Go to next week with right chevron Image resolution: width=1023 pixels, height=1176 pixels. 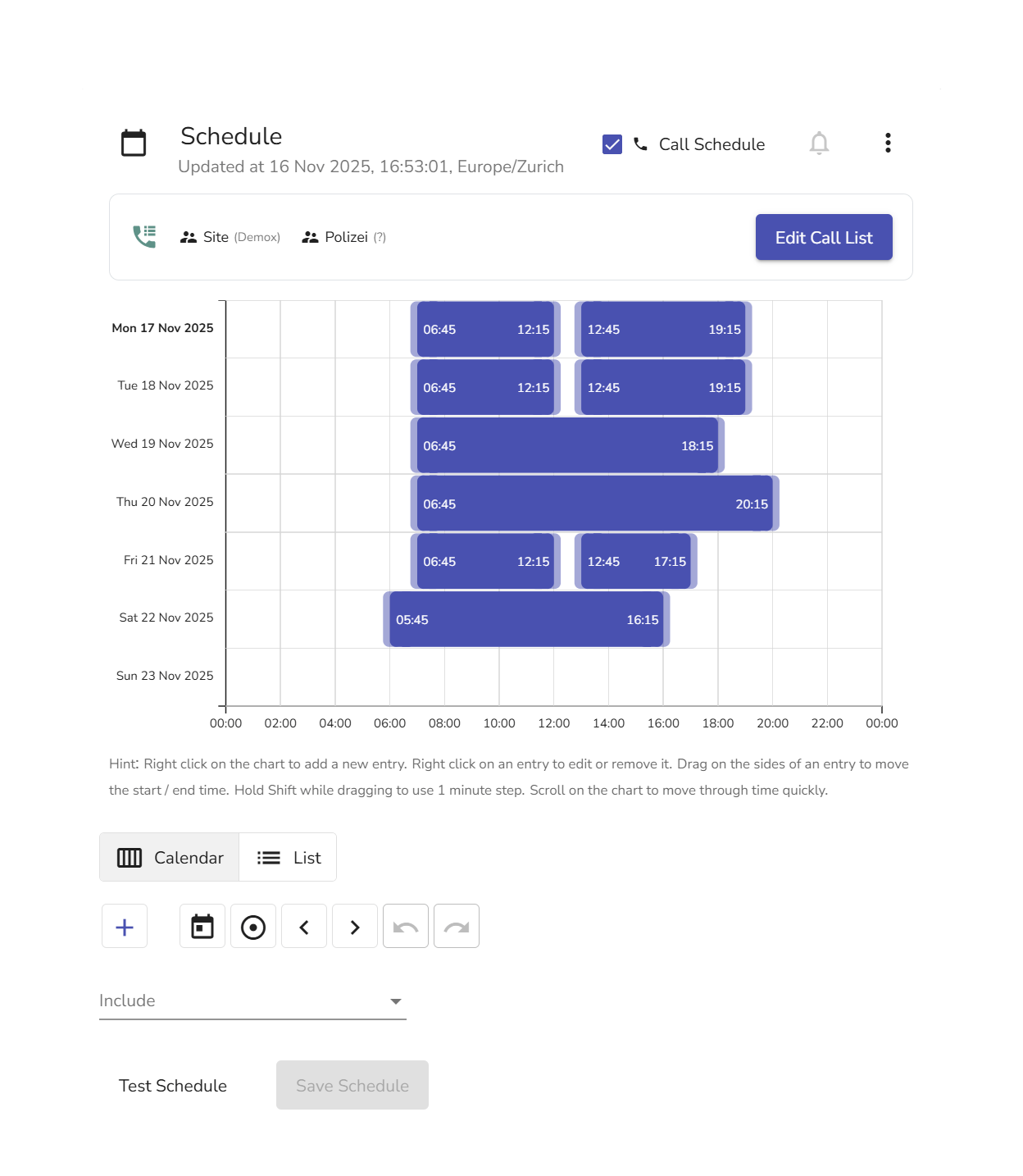point(355,927)
